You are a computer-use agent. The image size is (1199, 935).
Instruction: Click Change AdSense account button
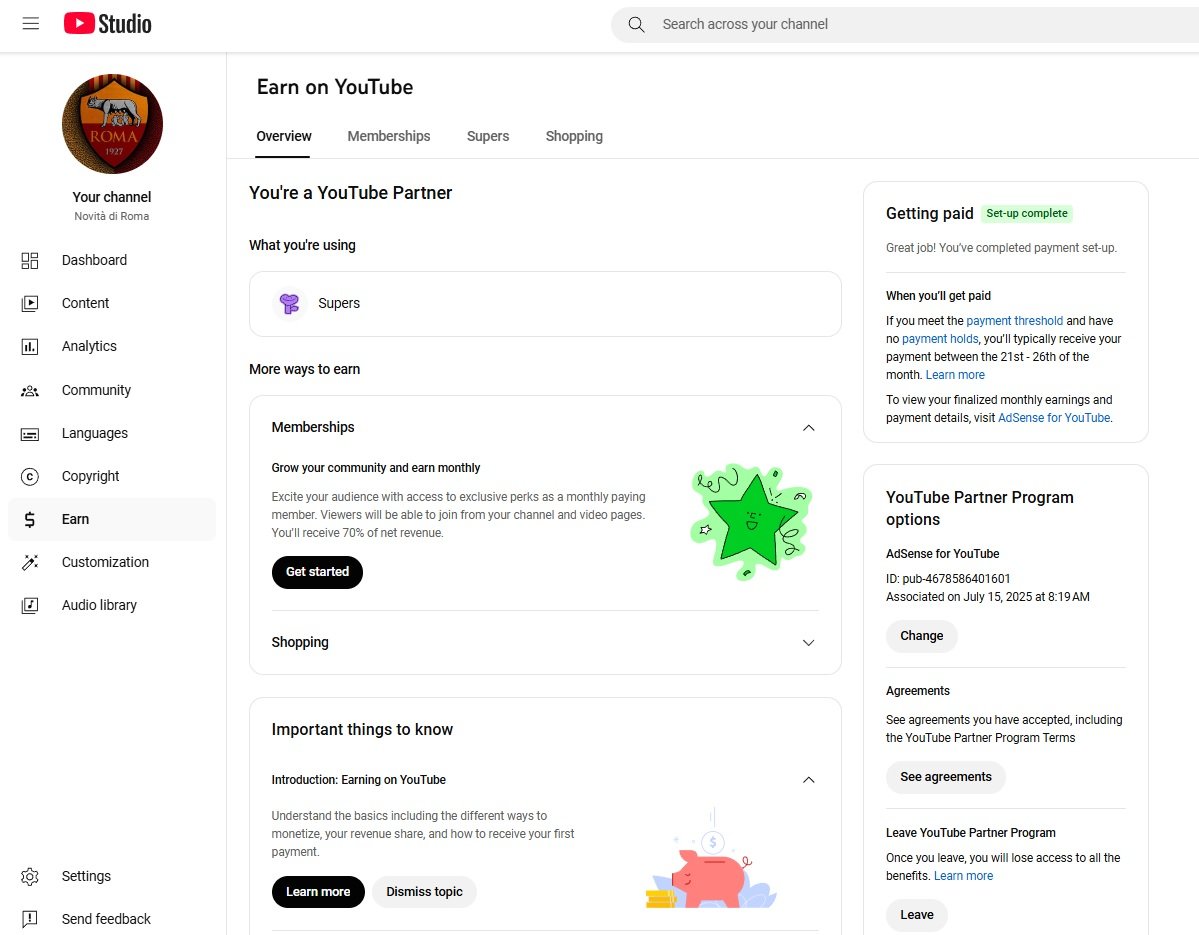[921, 636]
